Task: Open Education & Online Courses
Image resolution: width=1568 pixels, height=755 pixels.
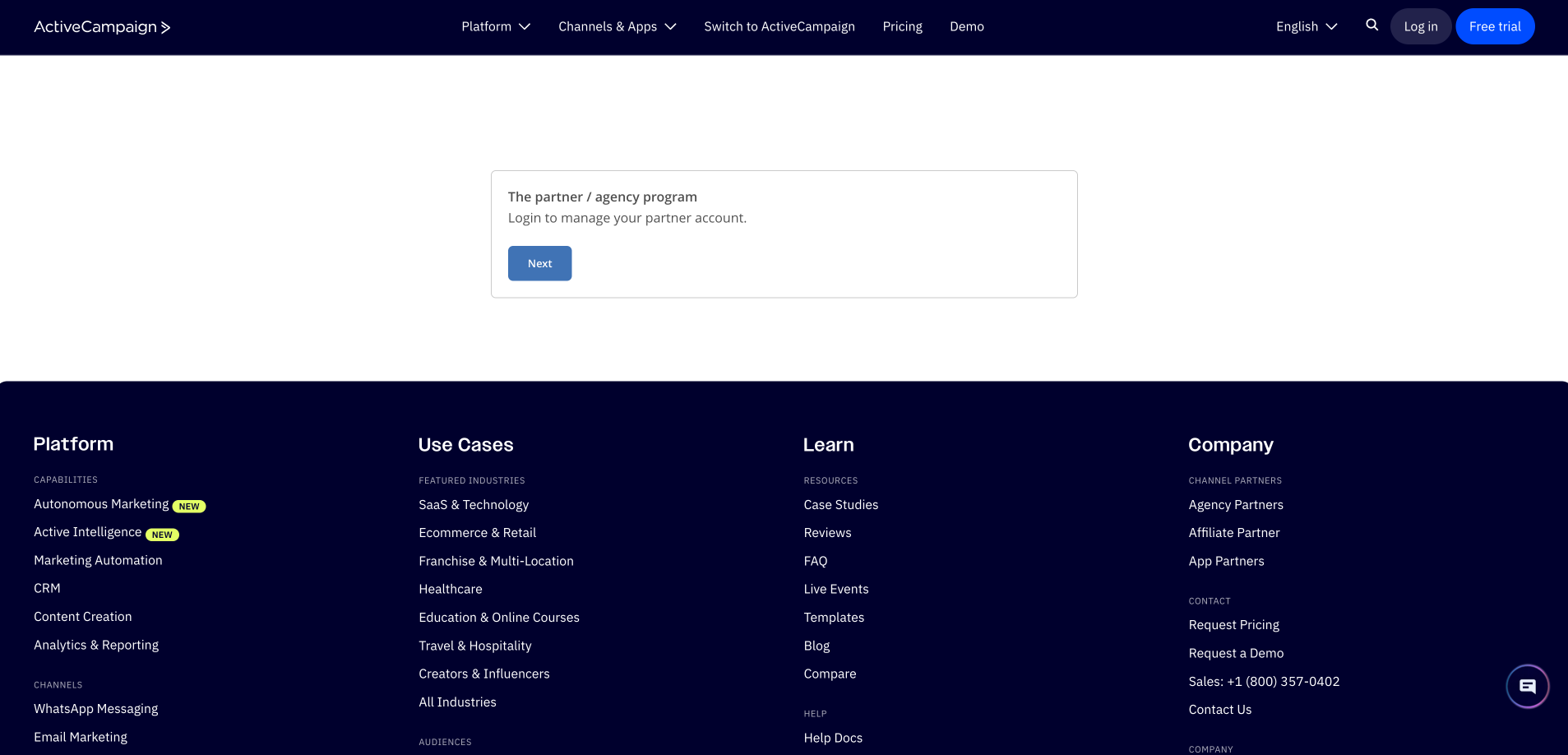Action: click(499, 618)
